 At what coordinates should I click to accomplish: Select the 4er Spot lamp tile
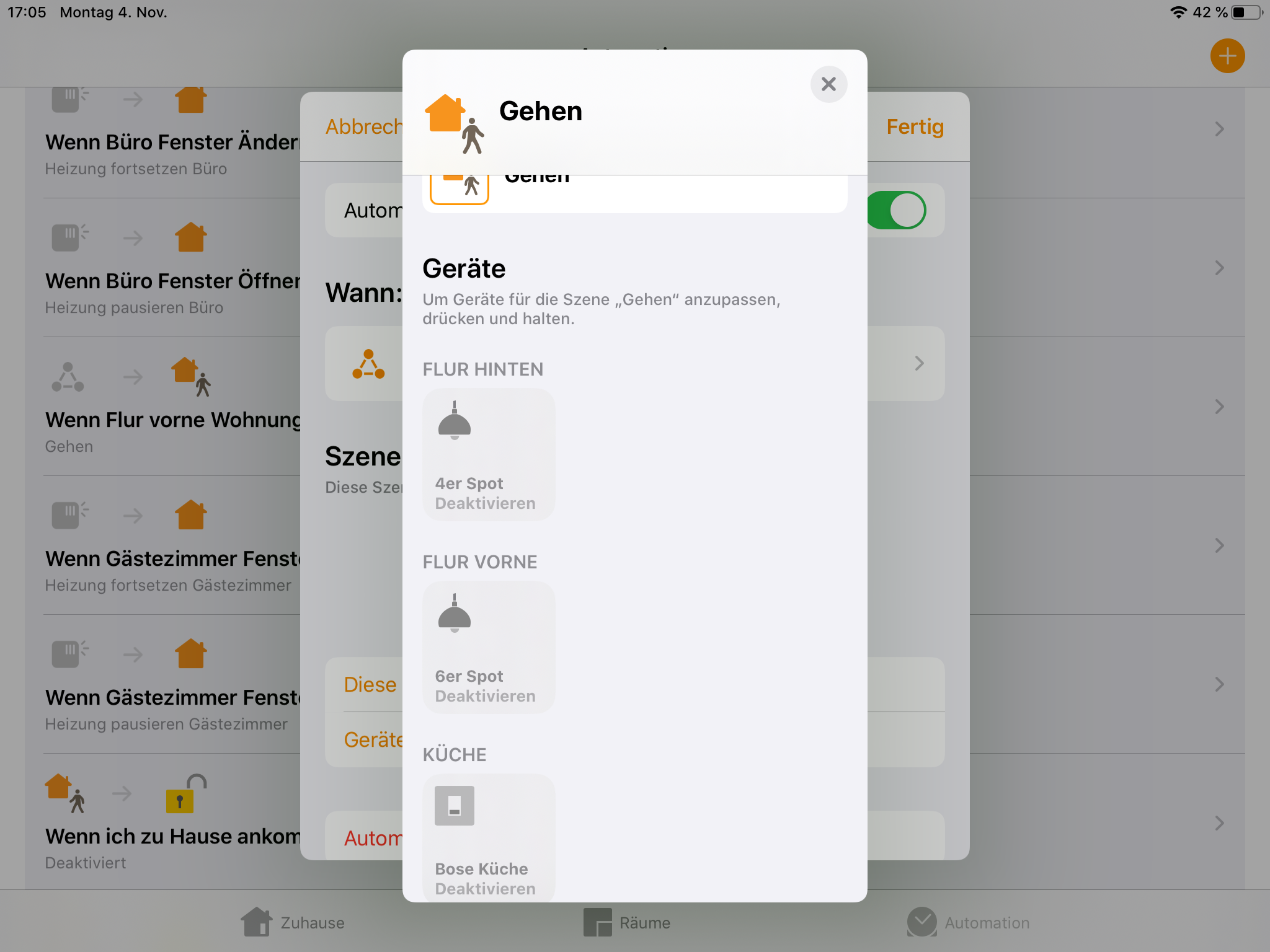[488, 454]
